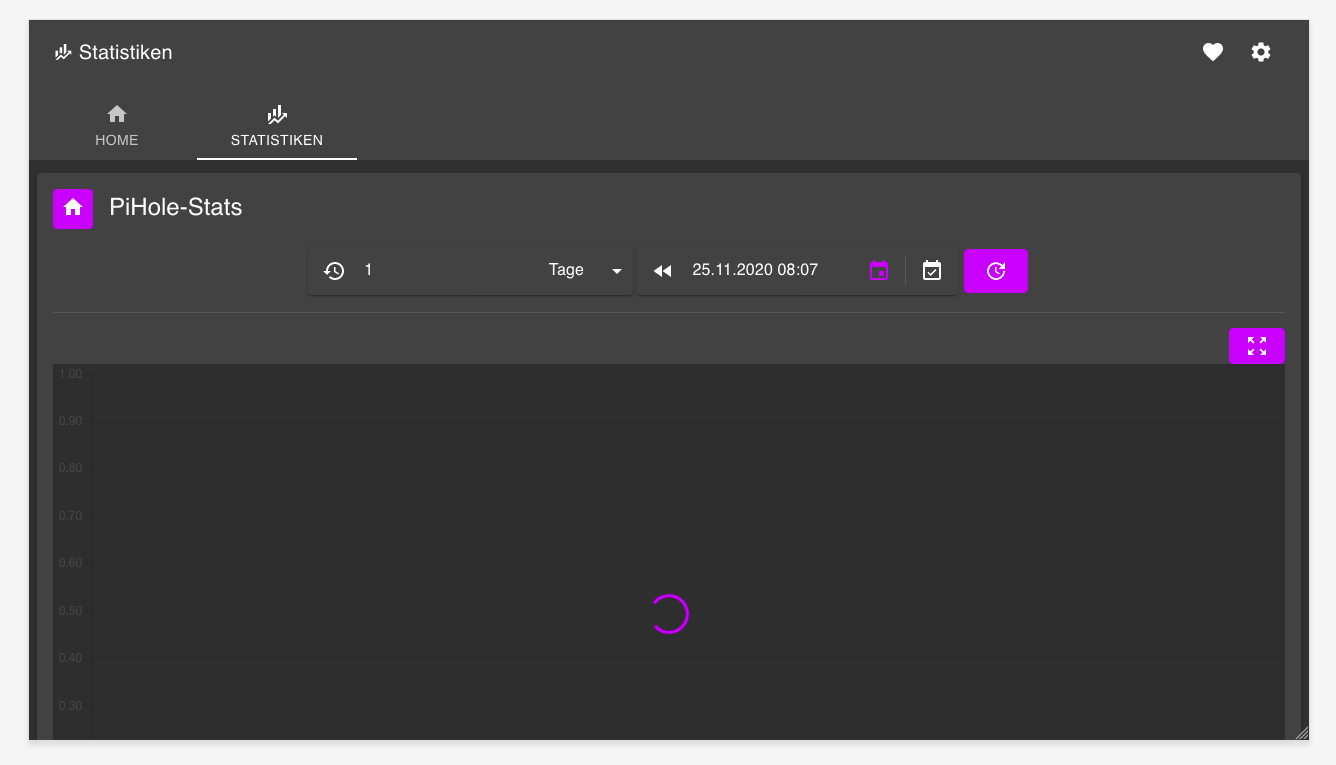Expand chart to fullscreen
Image resolution: width=1336 pixels, height=765 pixels.
1257,346
